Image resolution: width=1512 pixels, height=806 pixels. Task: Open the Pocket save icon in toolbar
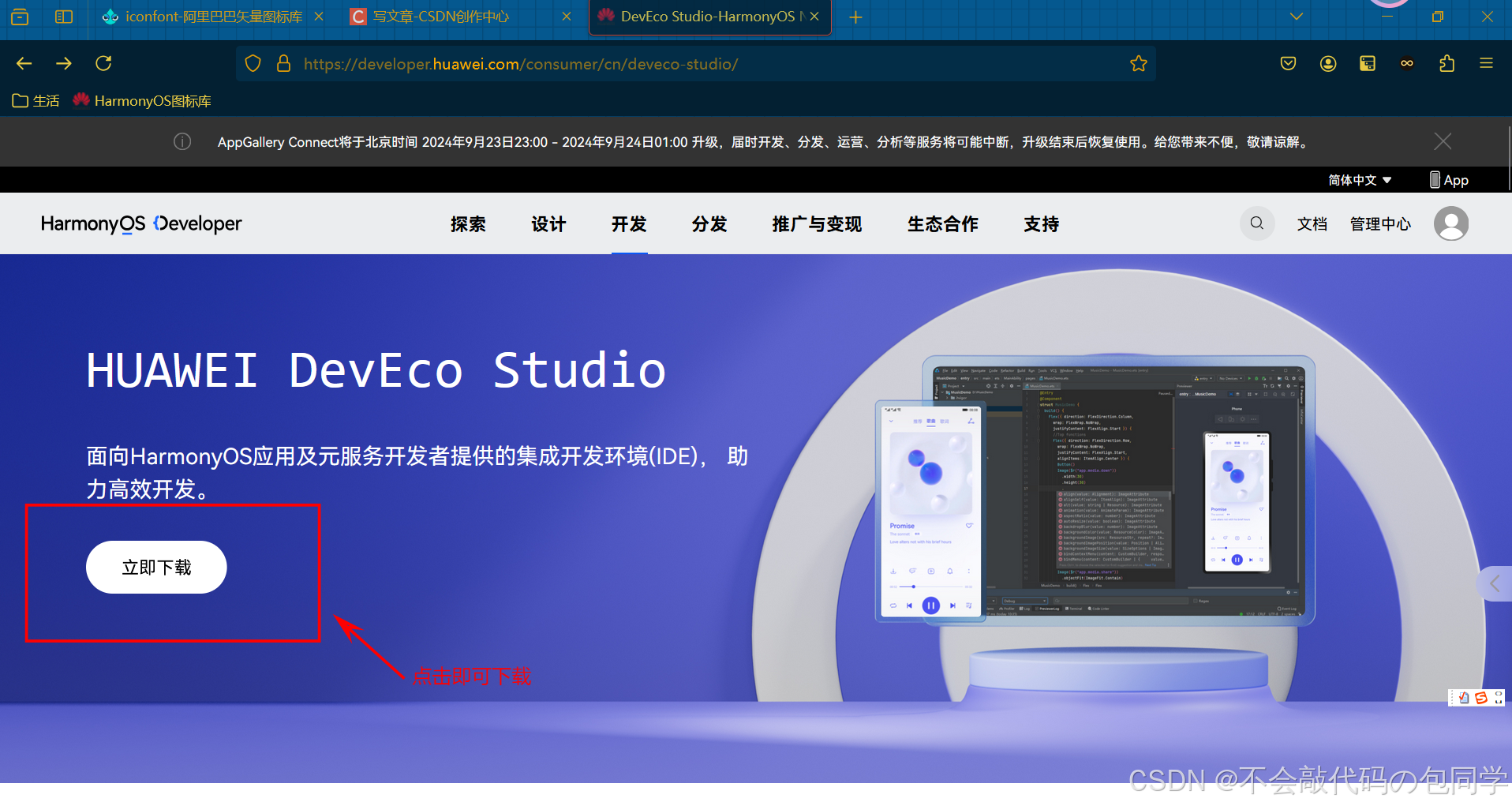(x=1288, y=63)
